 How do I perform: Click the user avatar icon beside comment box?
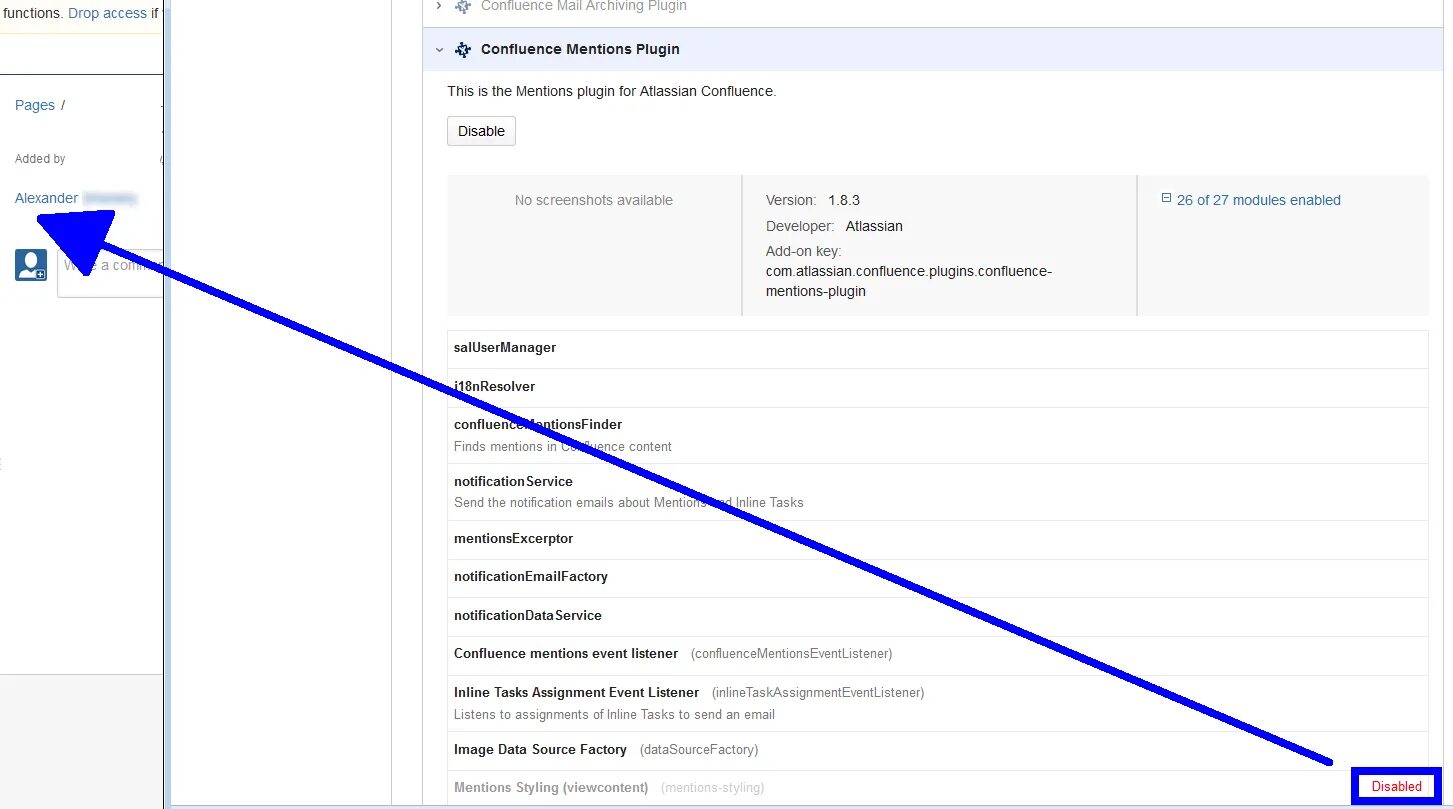[31, 265]
